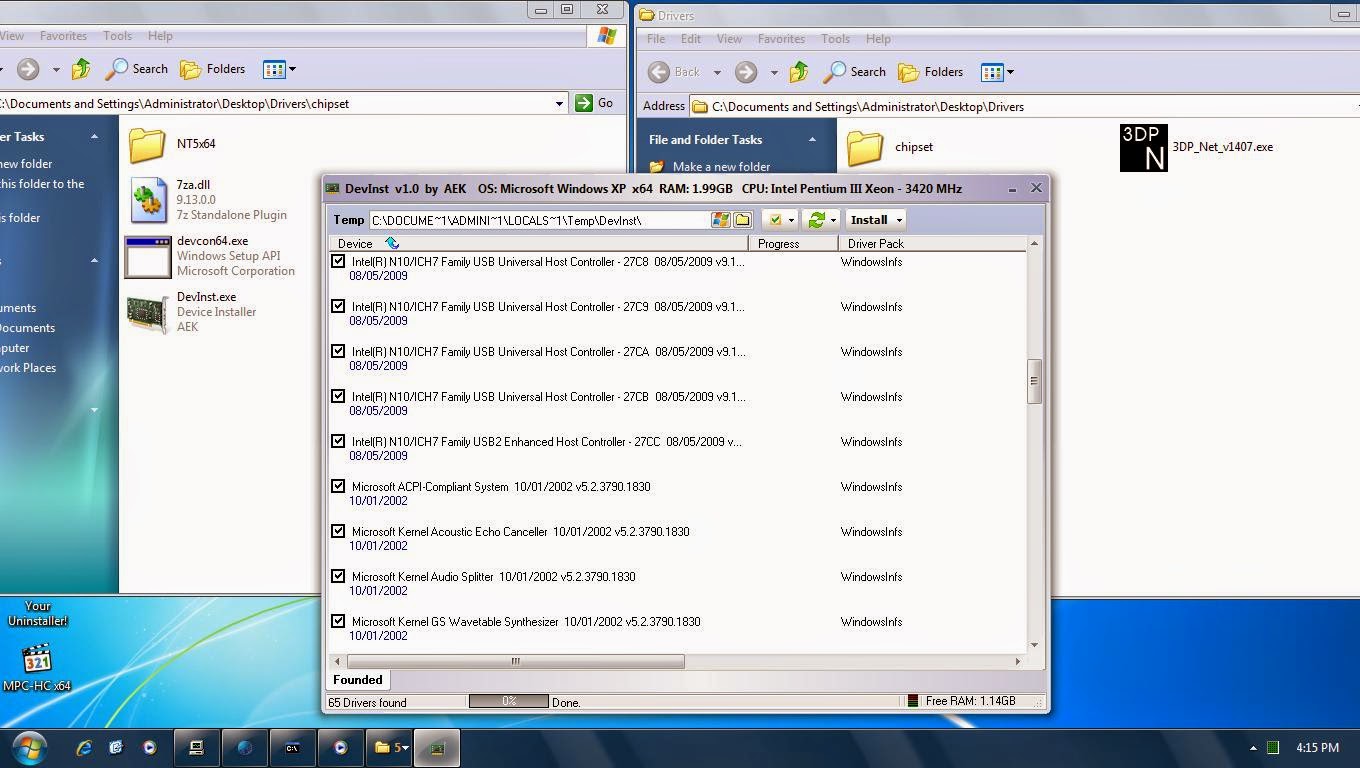The width and height of the screenshot is (1360, 768).
Task: Uncheck the USB2 Enhanced Host Controller 27CC
Action: click(338, 441)
